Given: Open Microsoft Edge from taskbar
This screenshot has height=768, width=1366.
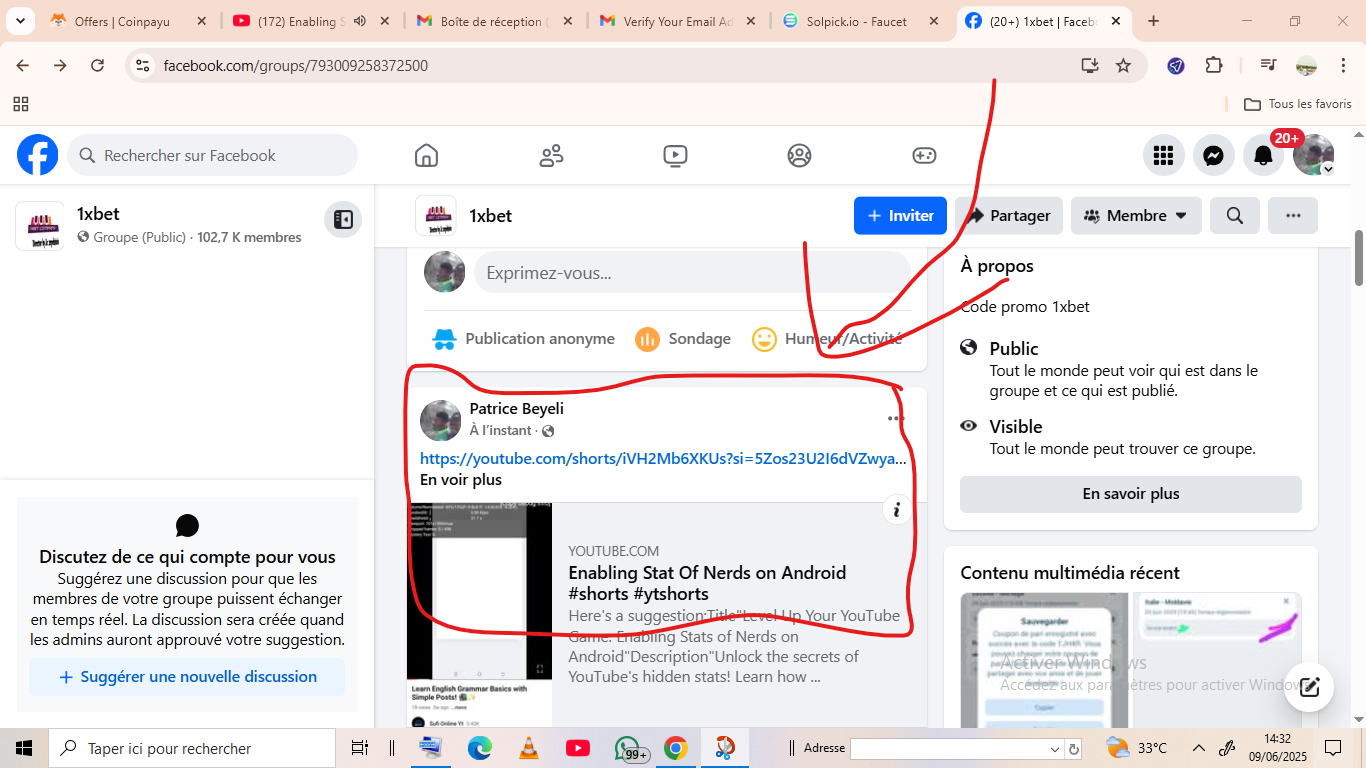Looking at the screenshot, I should (x=480, y=748).
